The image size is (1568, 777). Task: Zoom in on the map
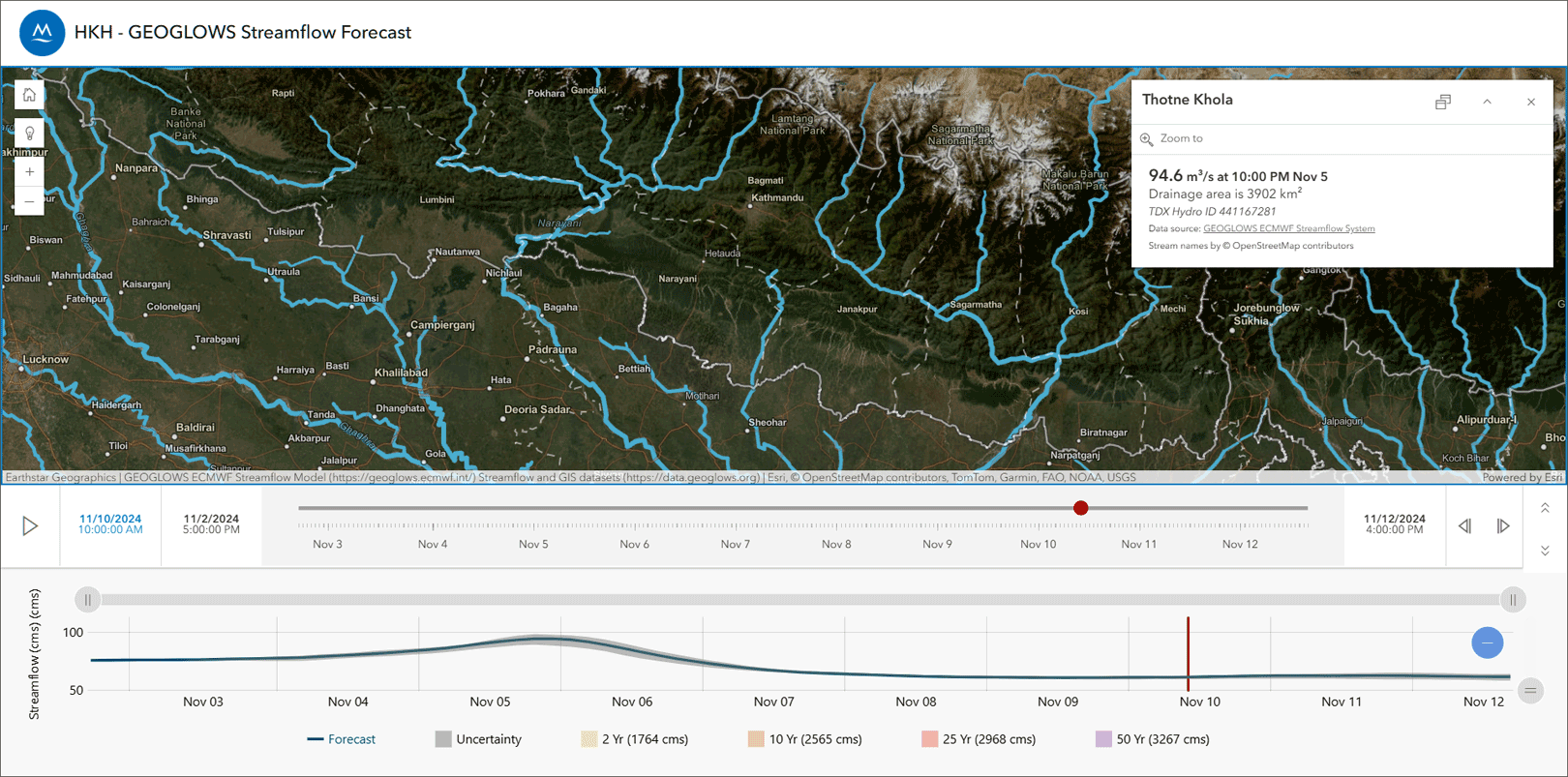(x=30, y=172)
